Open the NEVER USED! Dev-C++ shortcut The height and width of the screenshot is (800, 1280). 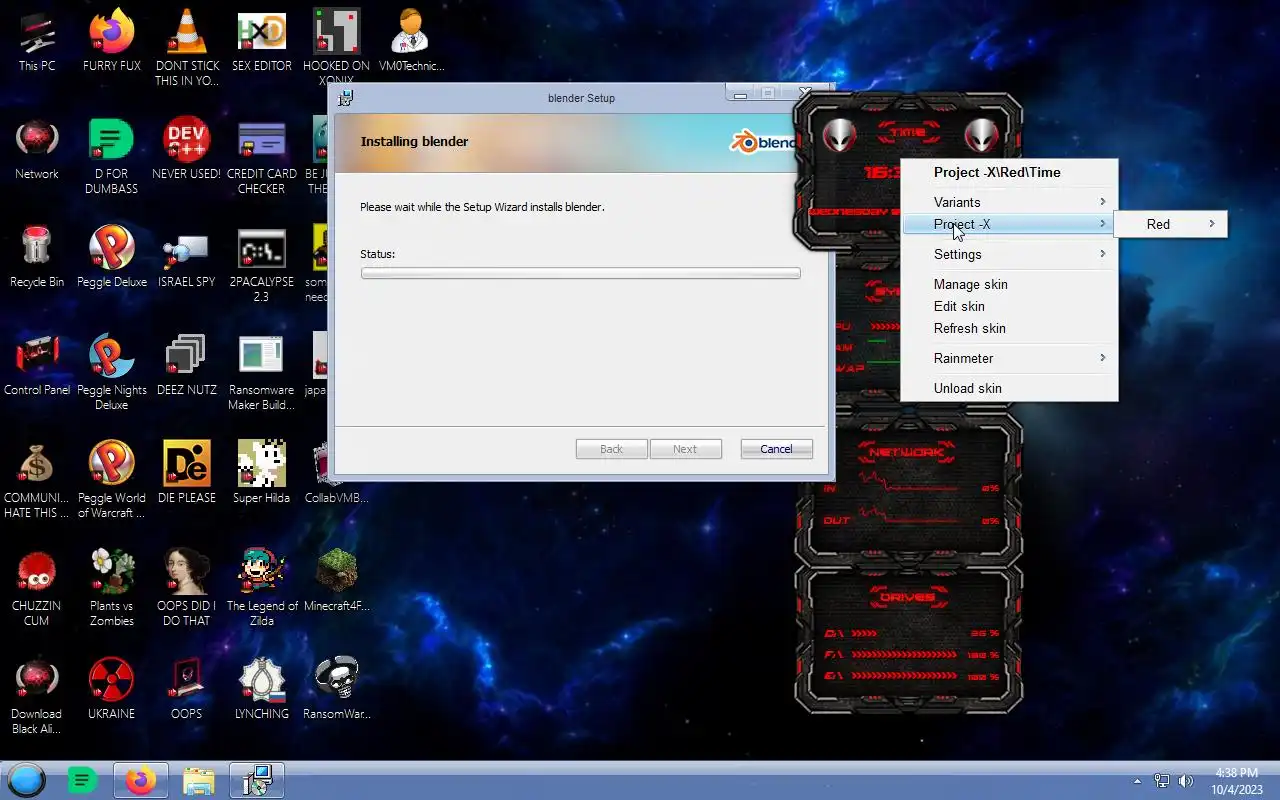[x=187, y=148]
